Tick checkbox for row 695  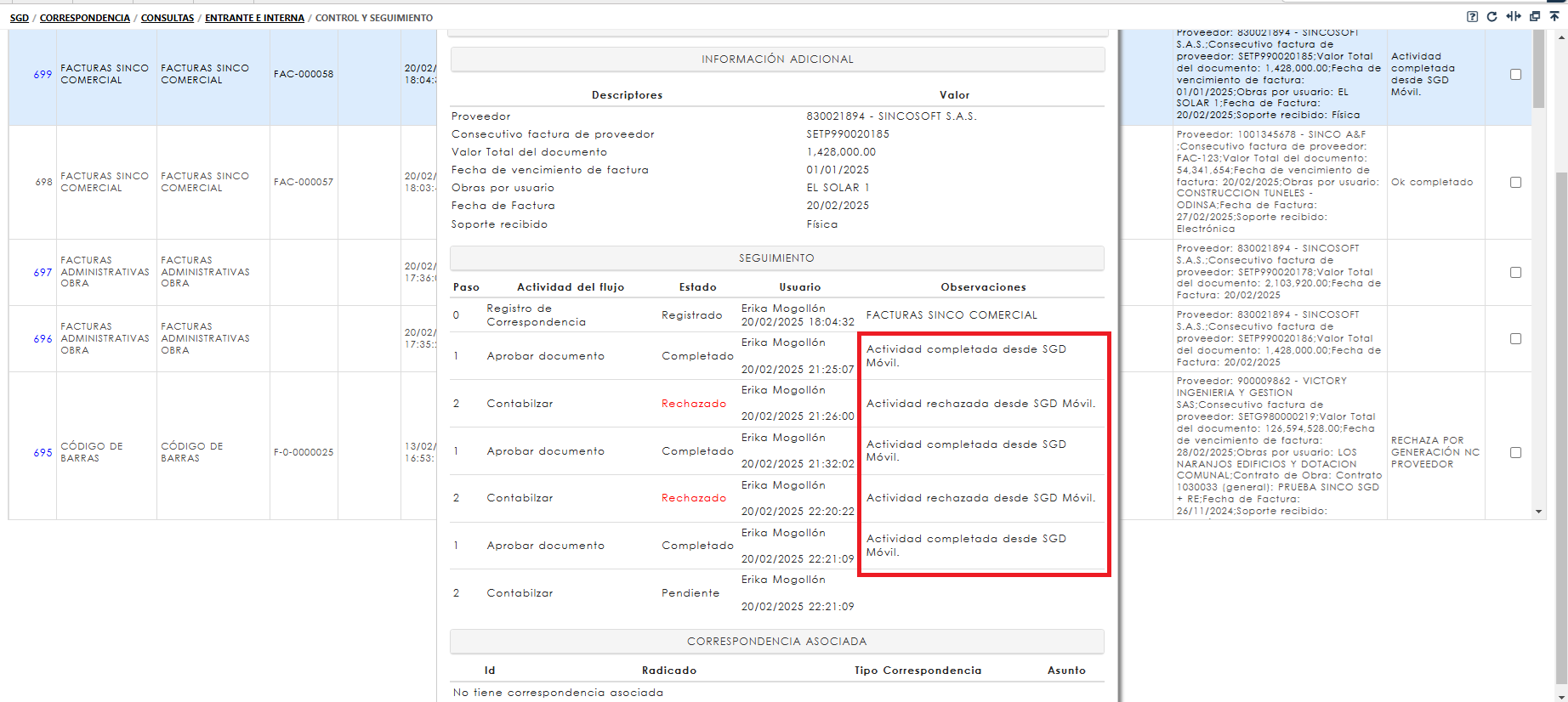[x=1515, y=453]
